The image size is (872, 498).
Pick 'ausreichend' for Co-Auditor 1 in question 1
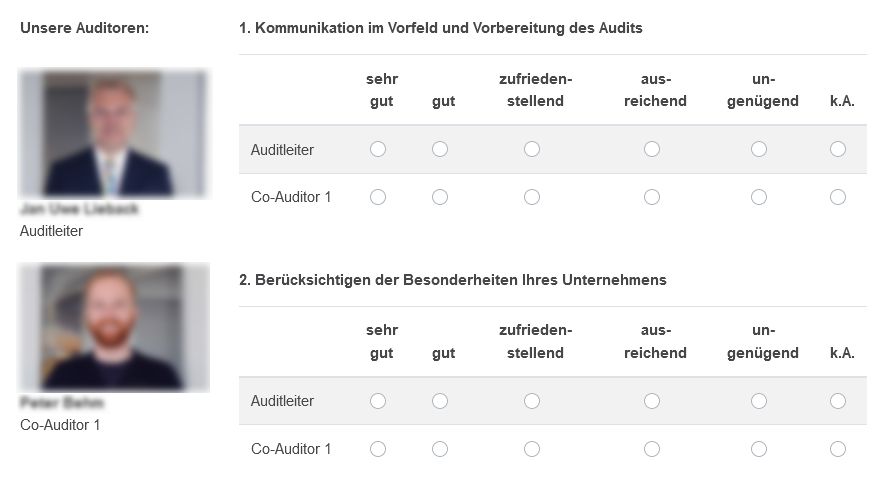point(652,197)
